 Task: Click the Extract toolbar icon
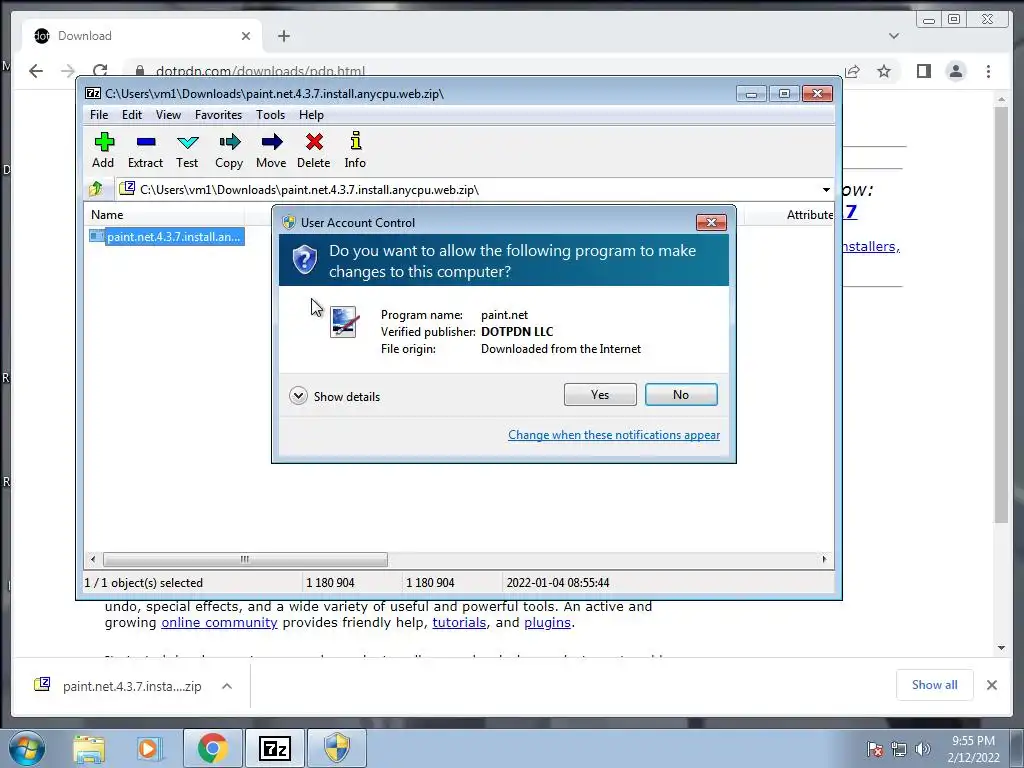[x=145, y=150]
